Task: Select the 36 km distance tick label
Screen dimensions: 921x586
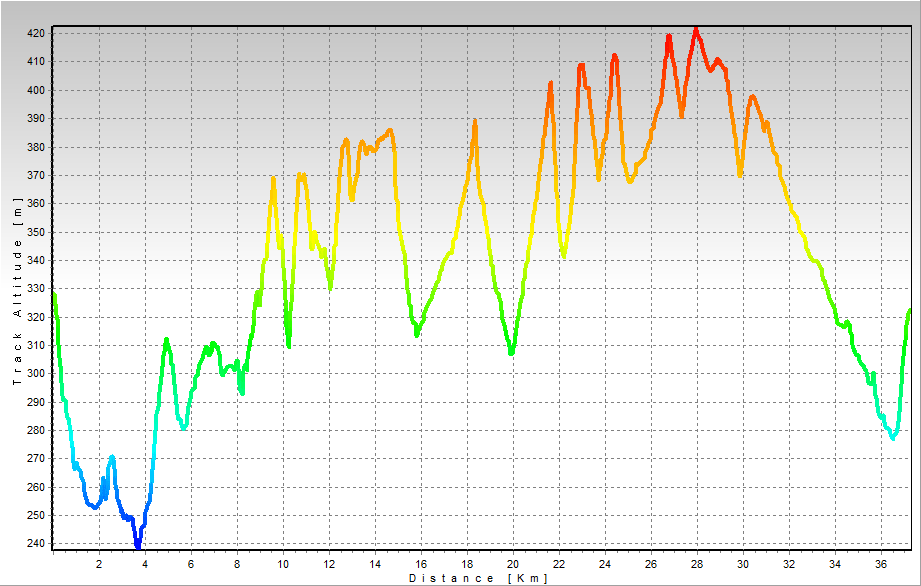Action: [881, 564]
